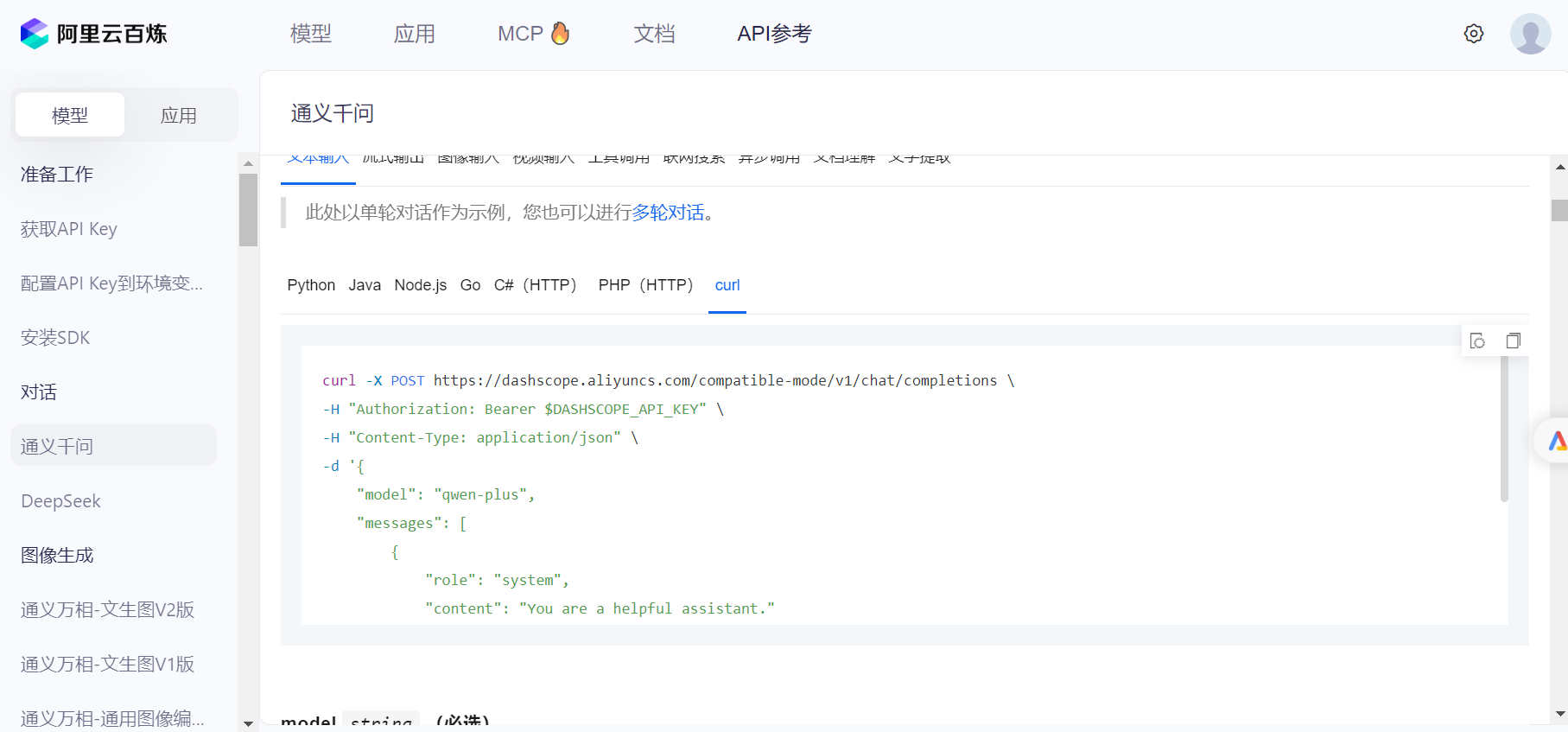
Task: Select the C# (HTTP) code tab
Action: 536,285
